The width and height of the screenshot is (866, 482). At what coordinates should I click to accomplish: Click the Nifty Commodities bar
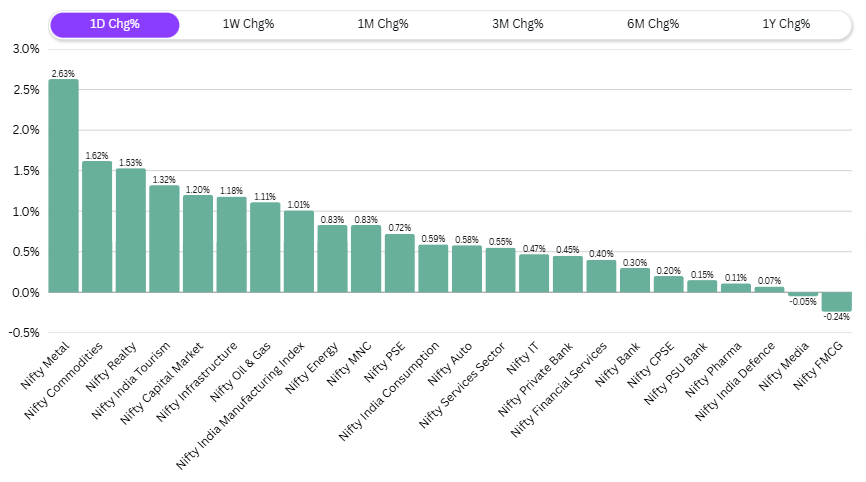[x=97, y=227]
